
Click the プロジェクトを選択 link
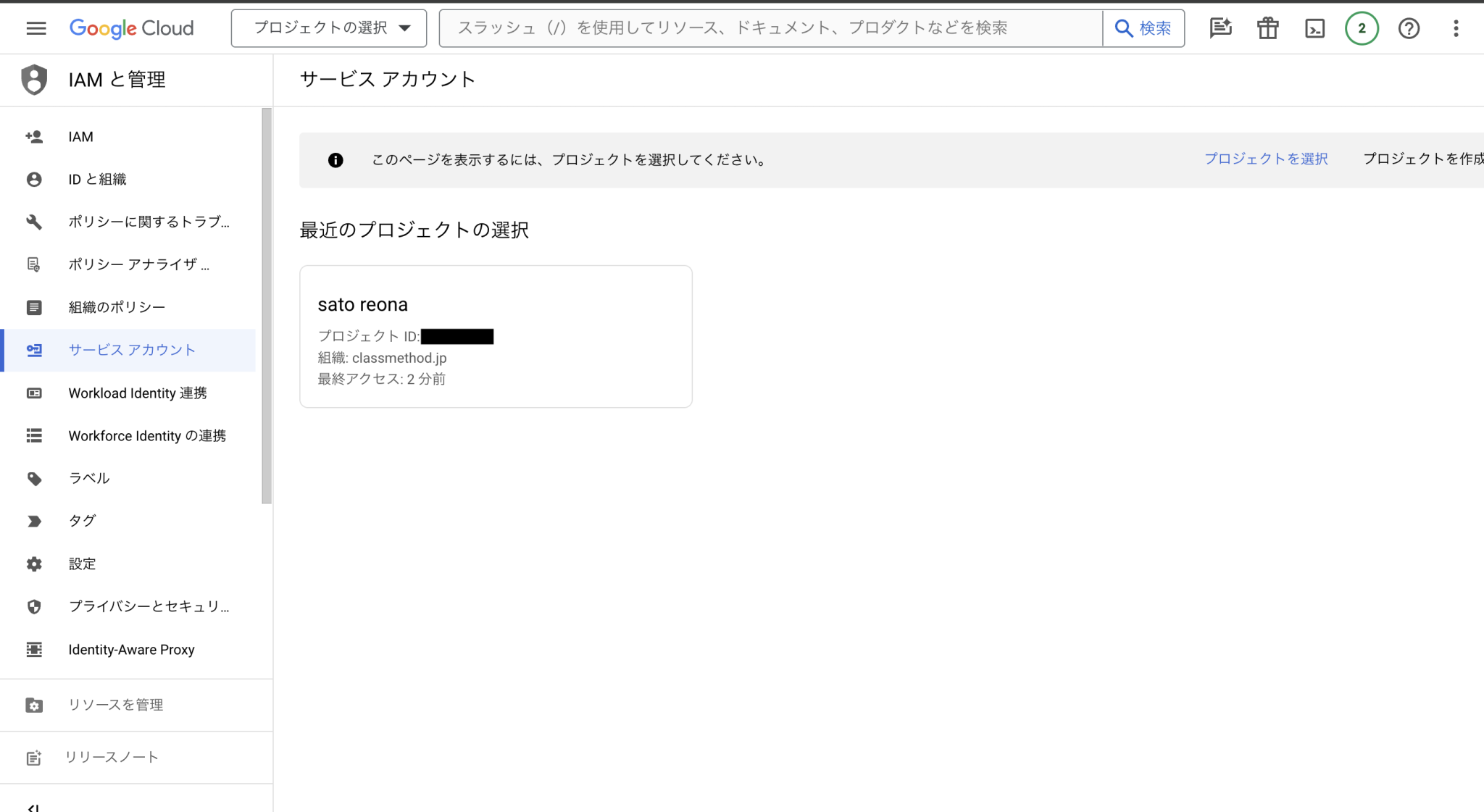click(x=1266, y=159)
